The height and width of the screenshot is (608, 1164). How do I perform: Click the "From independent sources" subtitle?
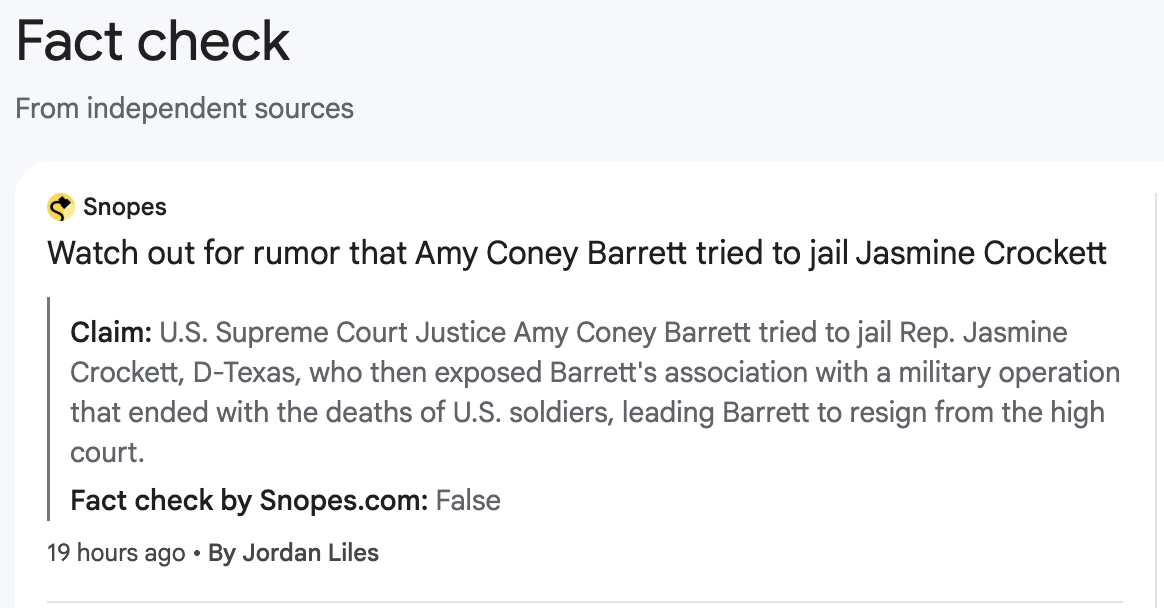184,108
